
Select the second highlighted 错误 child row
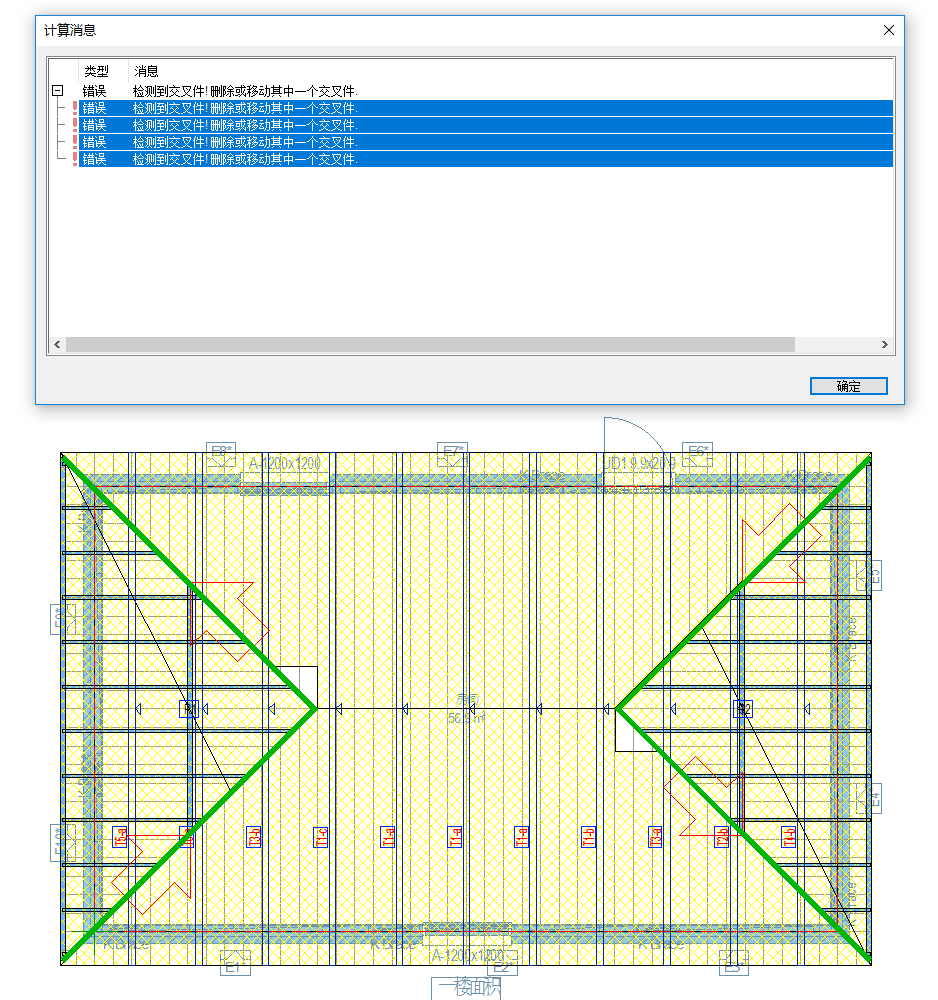tap(486, 125)
